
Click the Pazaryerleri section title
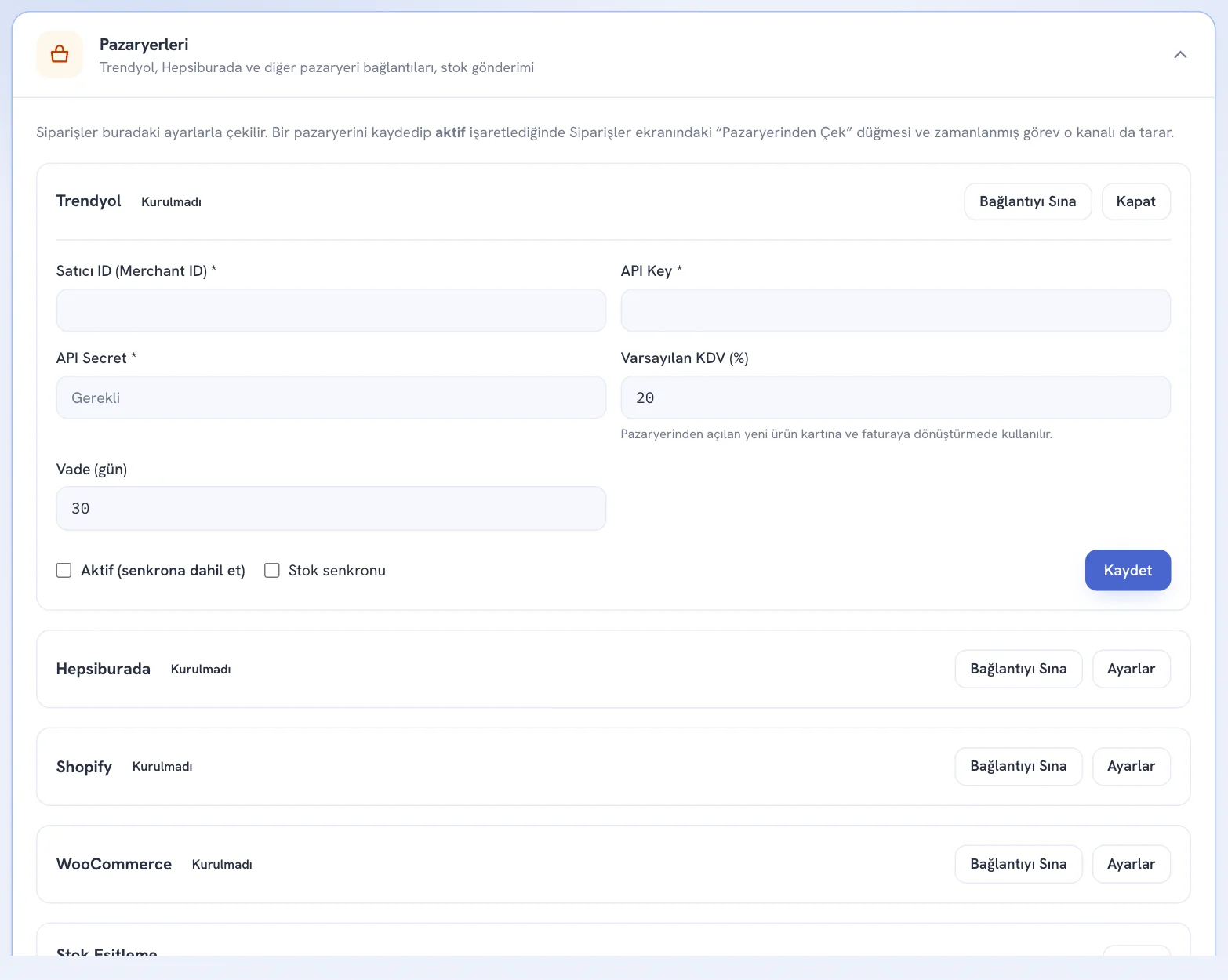point(144,45)
